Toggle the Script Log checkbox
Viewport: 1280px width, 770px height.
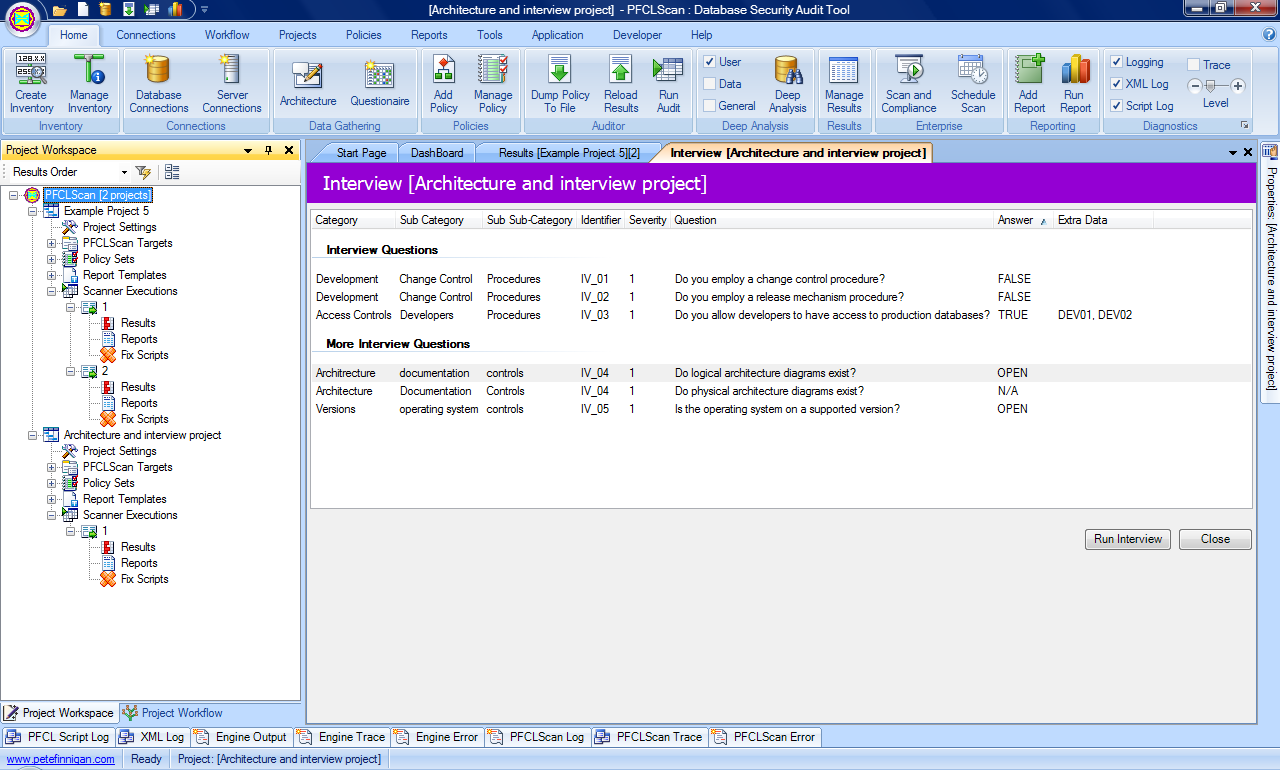(1117, 106)
